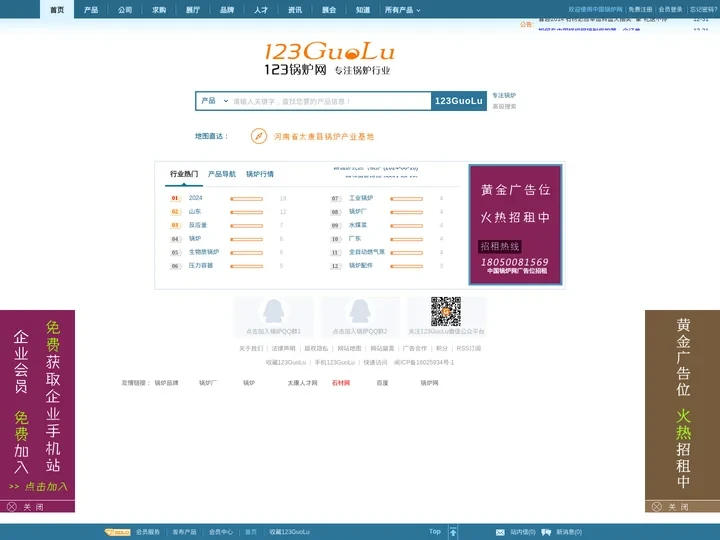Click the 123GuoLu site logo
Image resolution: width=720 pixels, height=540 pixels.
(x=329, y=58)
